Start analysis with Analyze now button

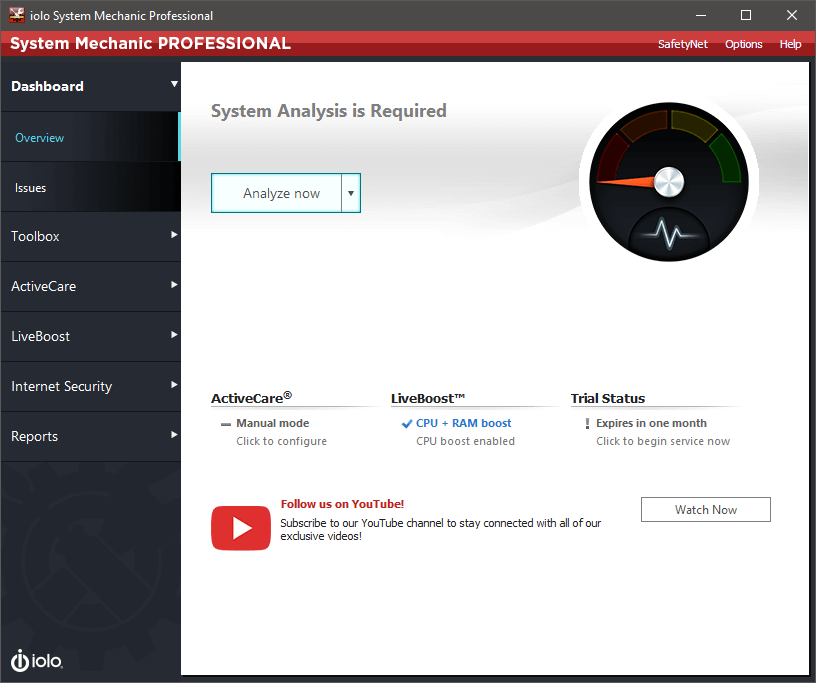tap(277, 193)
